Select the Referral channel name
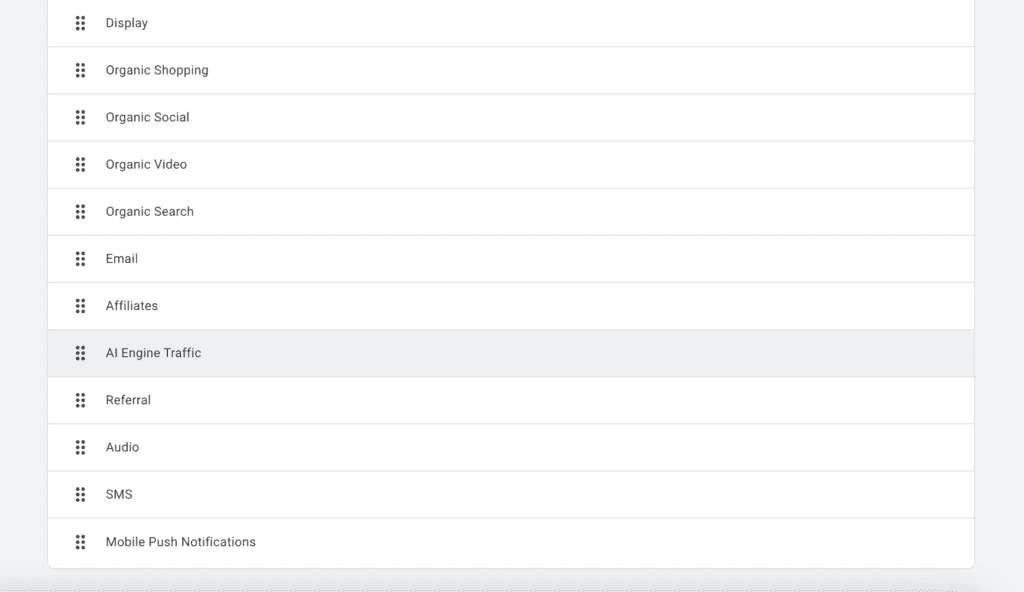Image resolution: width=1024 pixels, height=592 pixels. pyautogui.click(x=128, y=400)
